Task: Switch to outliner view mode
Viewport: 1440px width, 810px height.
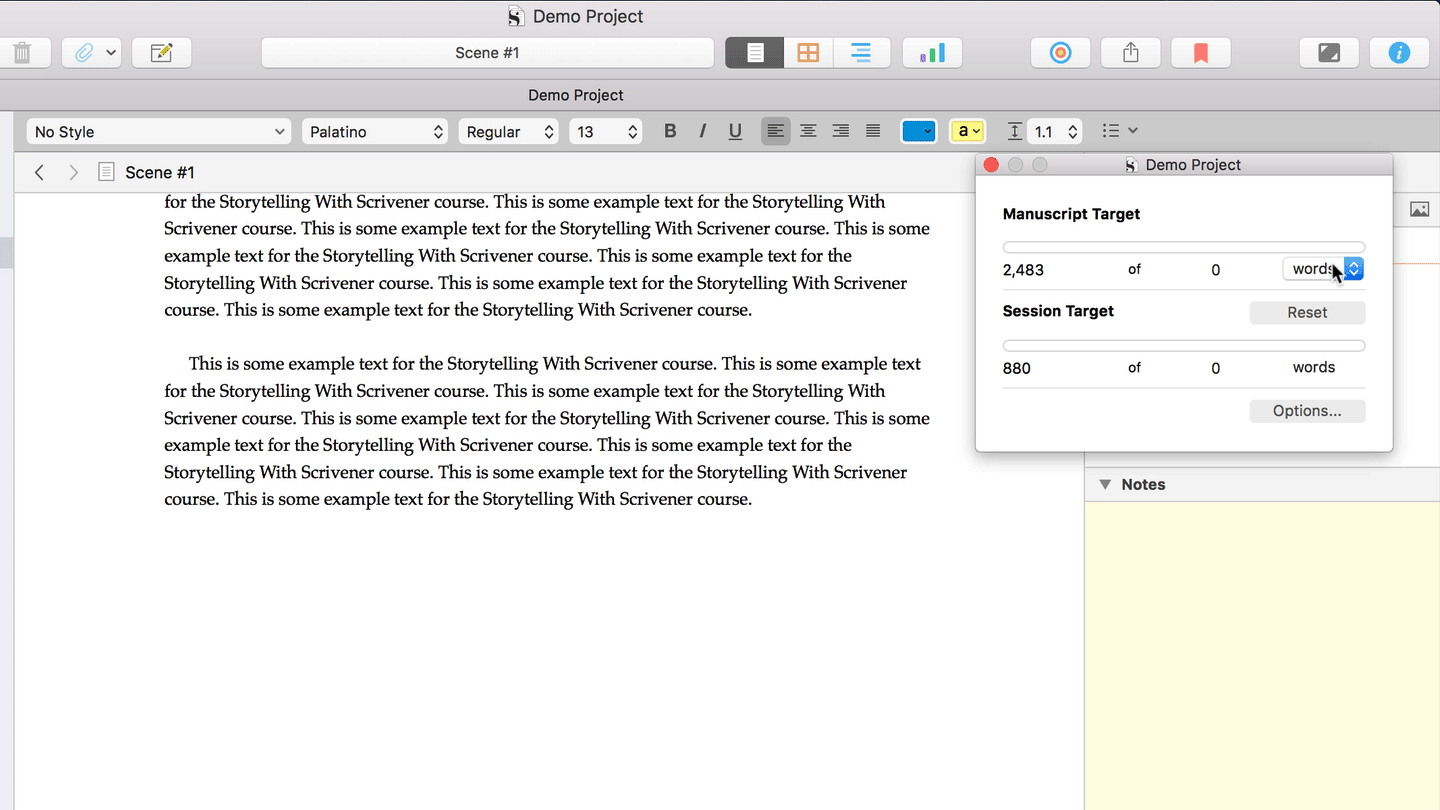Action: (861, 53)
